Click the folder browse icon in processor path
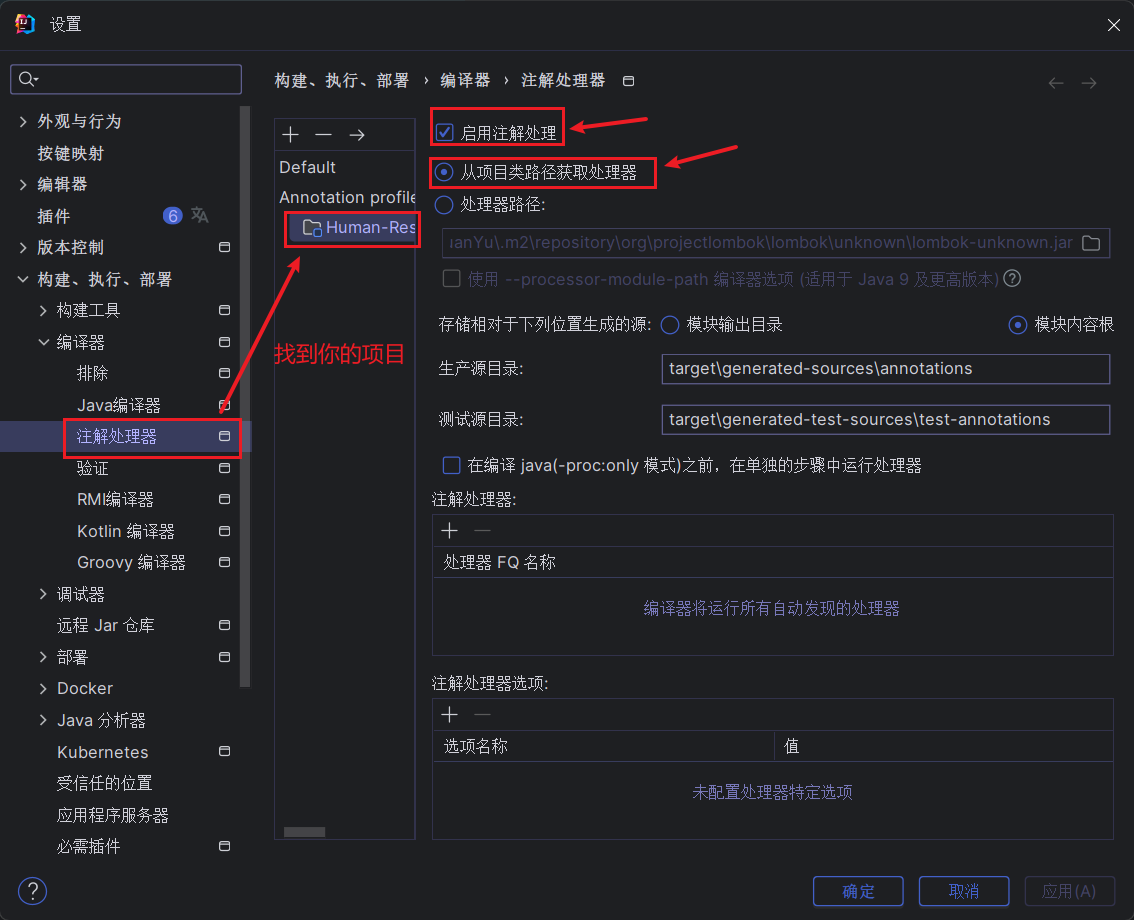 [x=1091, y=243]
